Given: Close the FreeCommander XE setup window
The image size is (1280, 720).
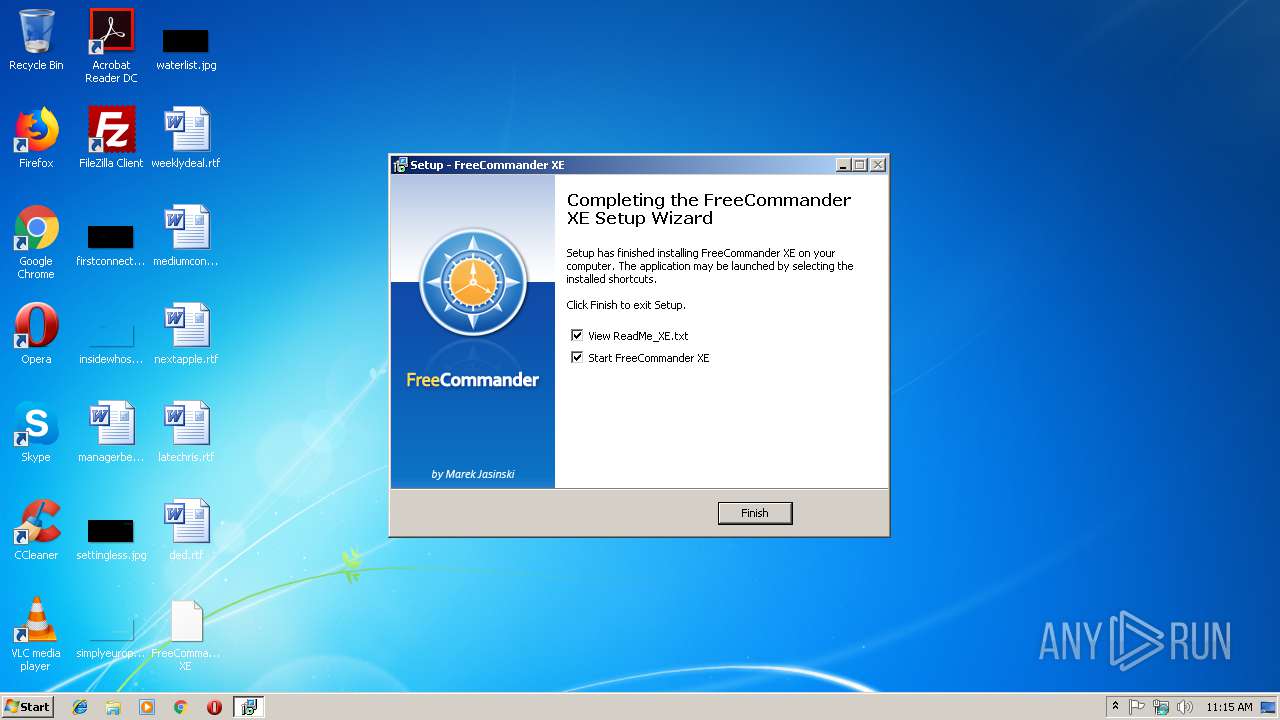Looking at the screenshot, I should click(877, 165).
